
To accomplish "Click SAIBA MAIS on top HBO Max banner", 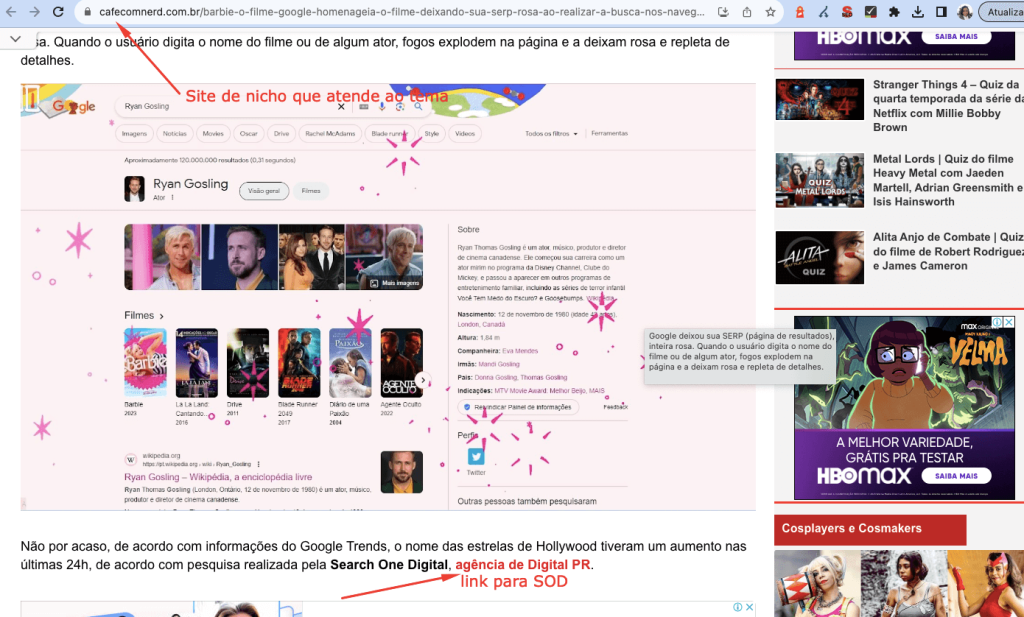I will (956, 37).
